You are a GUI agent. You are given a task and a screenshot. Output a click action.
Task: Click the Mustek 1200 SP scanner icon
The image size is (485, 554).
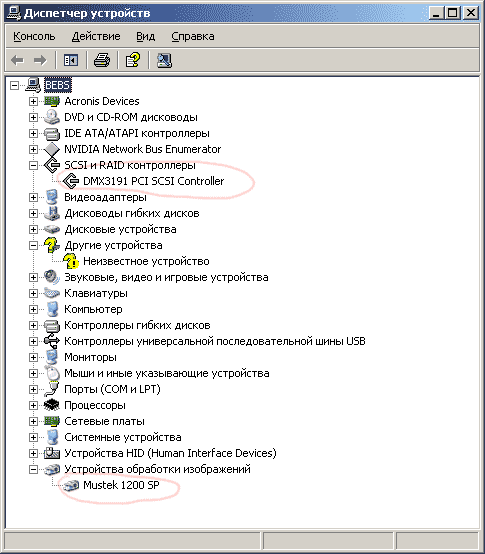click(x=71, y=485)
